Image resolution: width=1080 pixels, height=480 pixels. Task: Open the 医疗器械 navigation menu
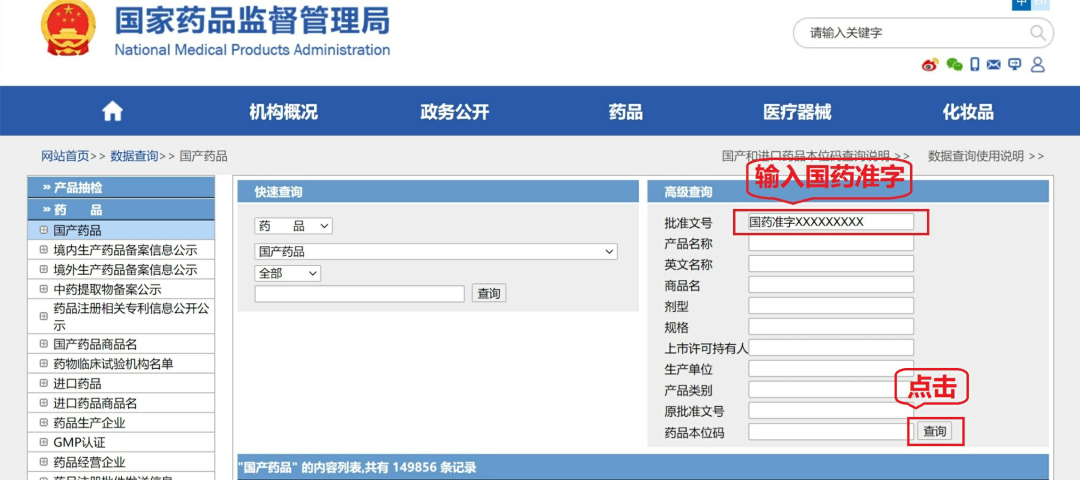[x=797, y=112]
